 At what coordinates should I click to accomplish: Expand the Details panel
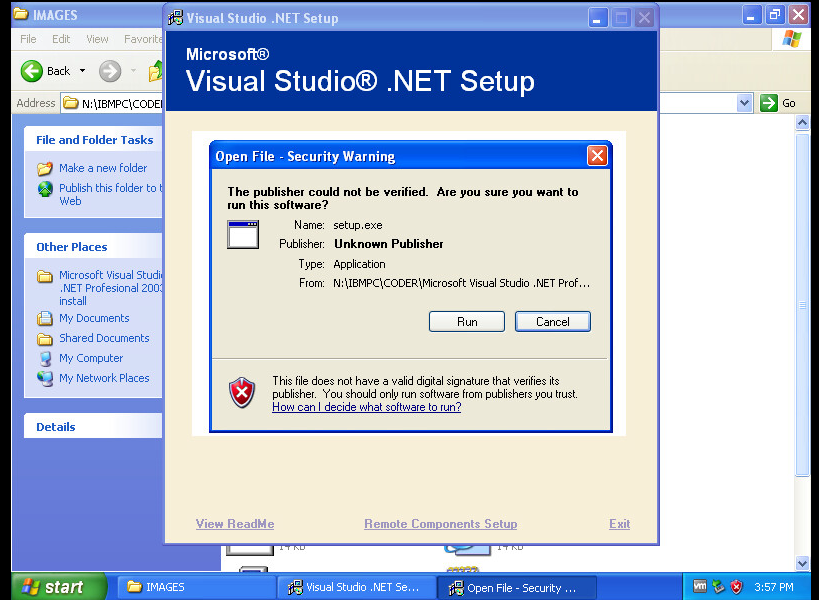(93, 427)
